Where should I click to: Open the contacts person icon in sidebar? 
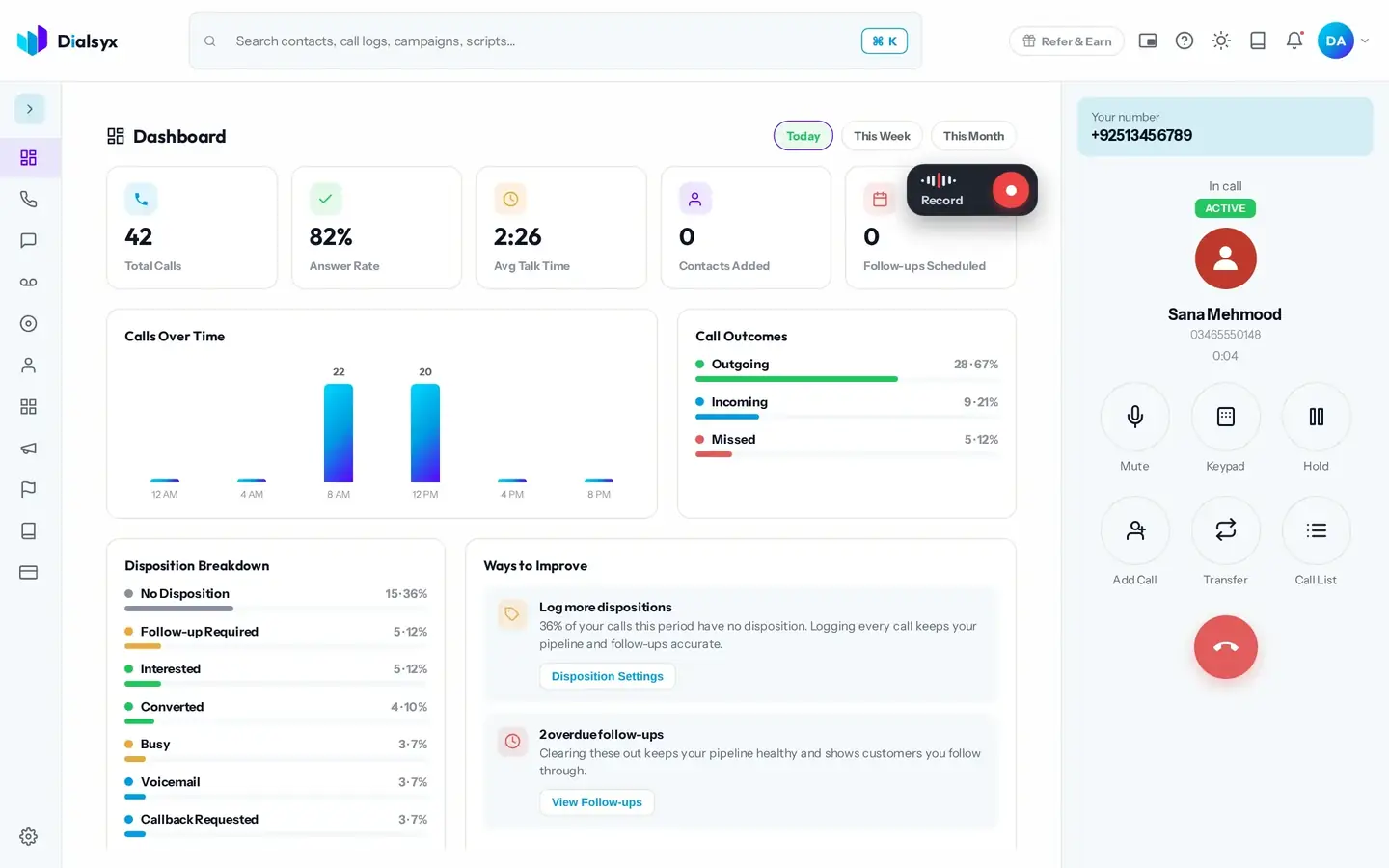tap(29, 365)
